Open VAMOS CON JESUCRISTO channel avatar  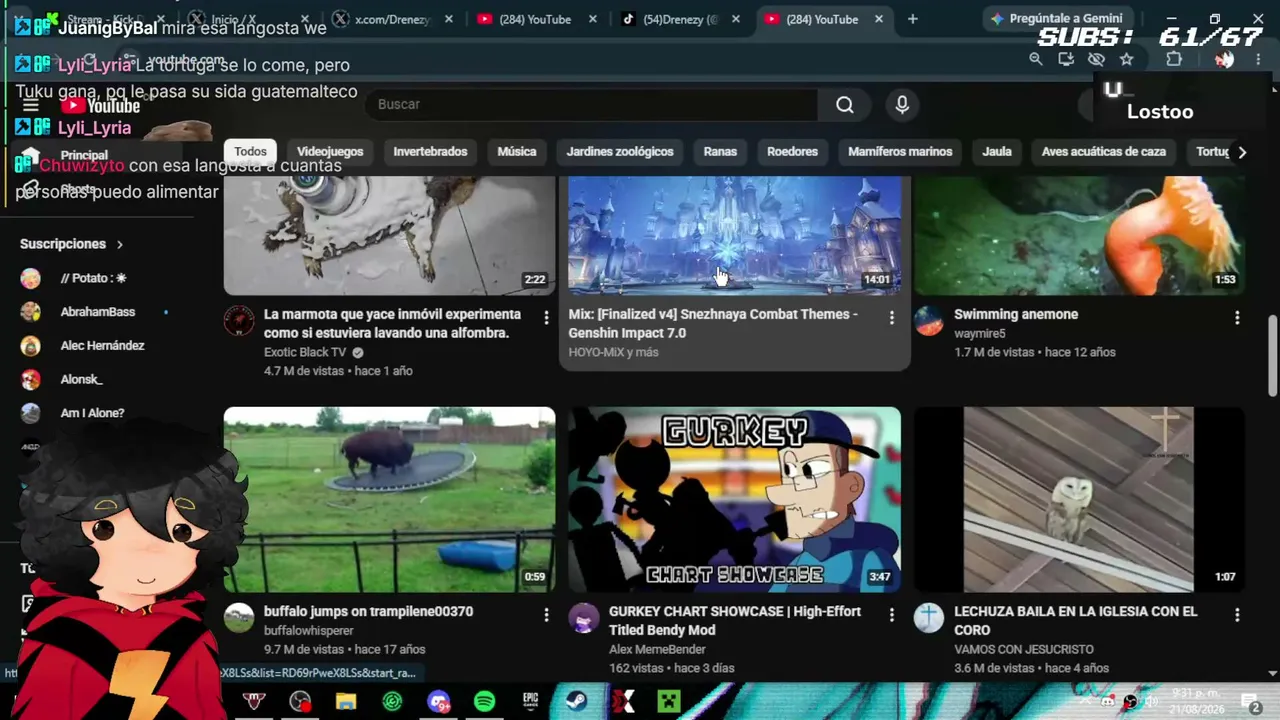pyautogui.click(x=929, y=618)
